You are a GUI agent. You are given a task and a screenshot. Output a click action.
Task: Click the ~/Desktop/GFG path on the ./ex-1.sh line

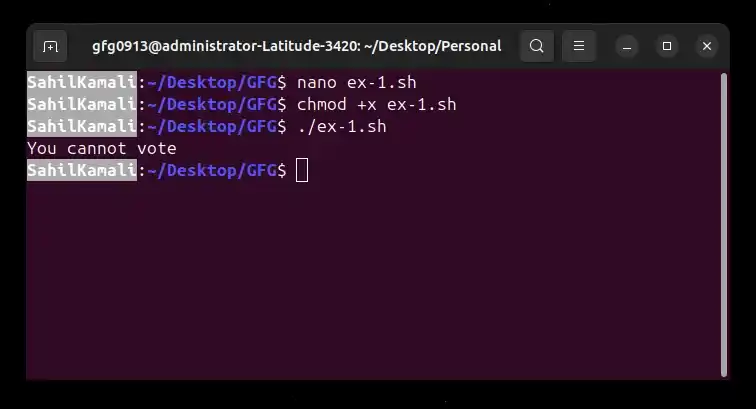pos(212,127)
